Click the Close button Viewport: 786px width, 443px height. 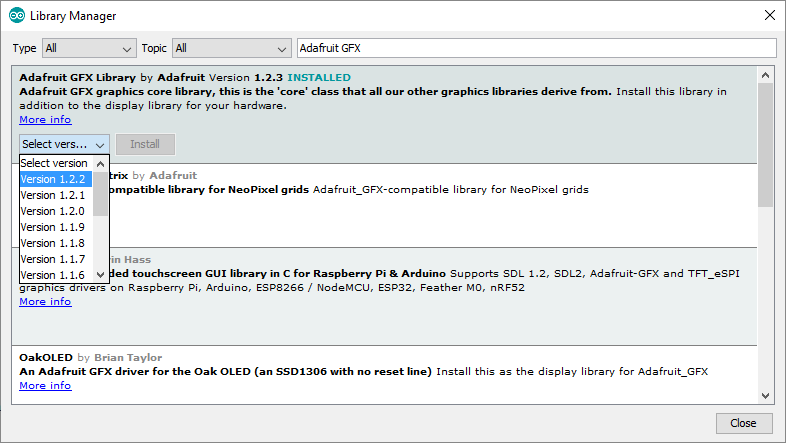(x=743, y=423)
